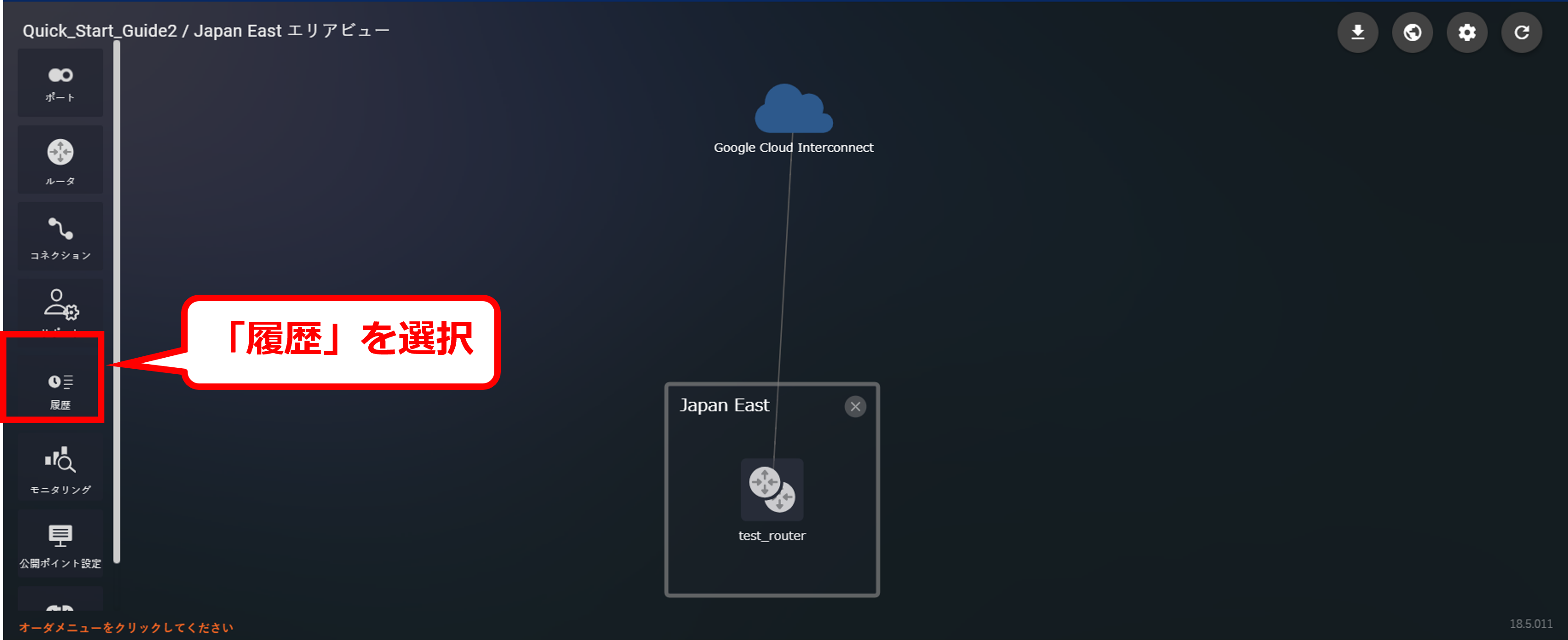1568x640 pixels.
Task: Refresh the view with the reload button
Action: coord(1521,32)
